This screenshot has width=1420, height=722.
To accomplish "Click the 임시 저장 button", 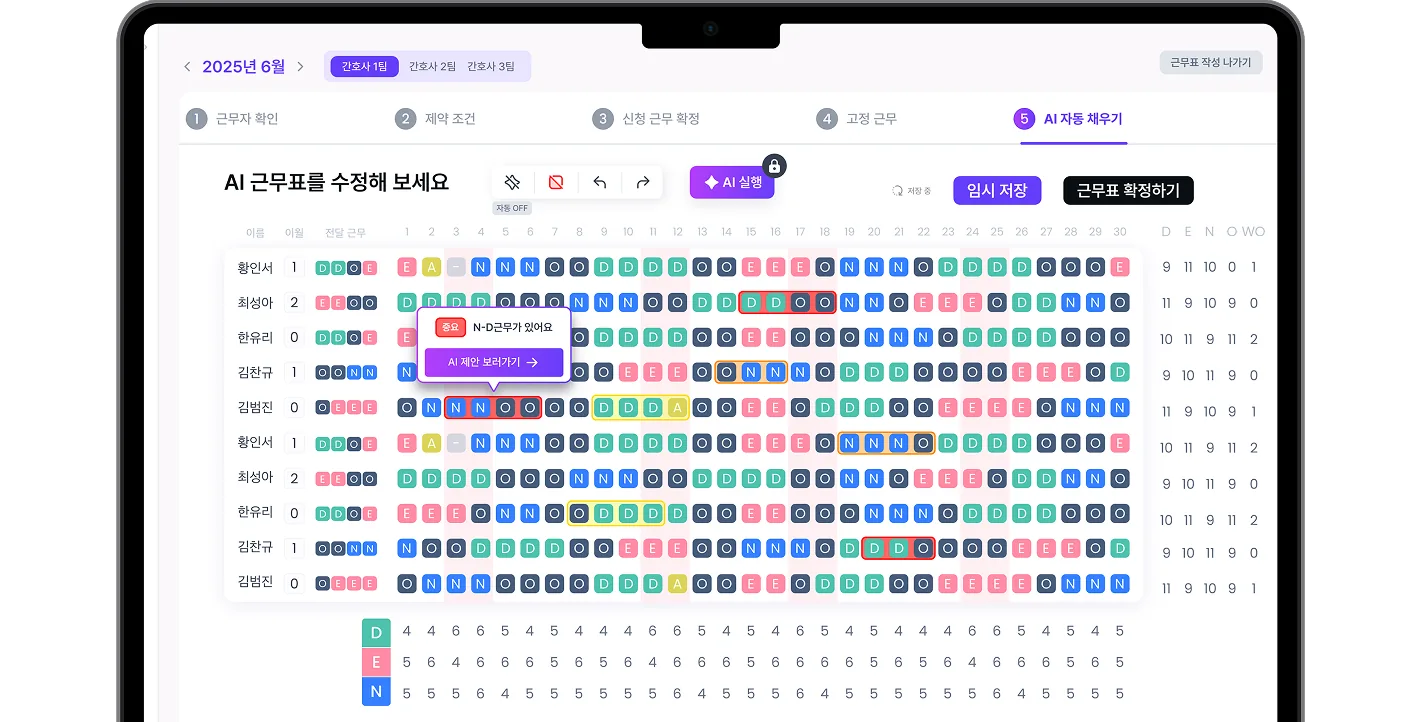I will click(997, 191).
